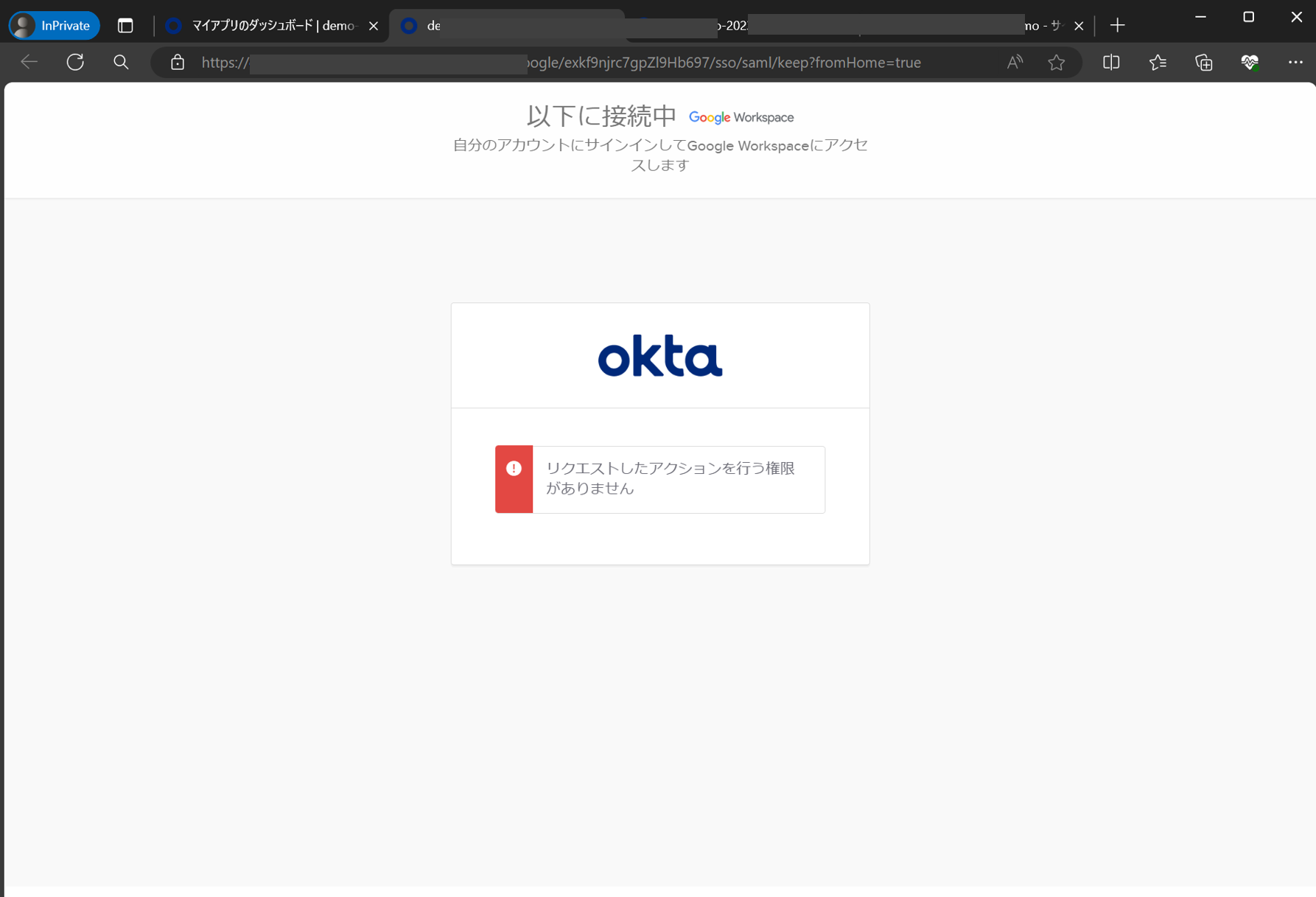This screenshot has height=897, width=1316.
Task: Click the '以下に接続中' heading
Action: [601, 116]
